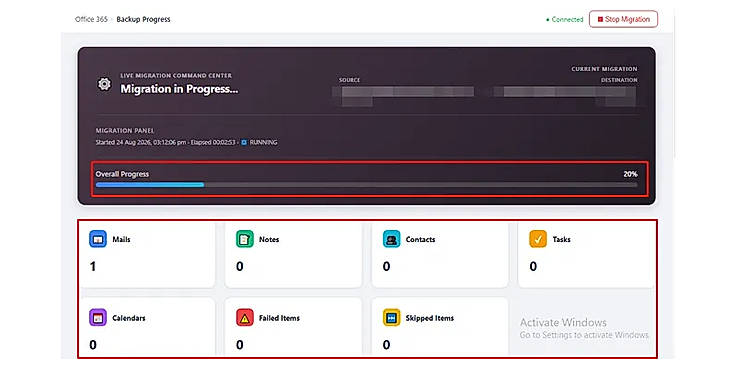Click the red Failed Items warning icon

click(x=245, y=318)
